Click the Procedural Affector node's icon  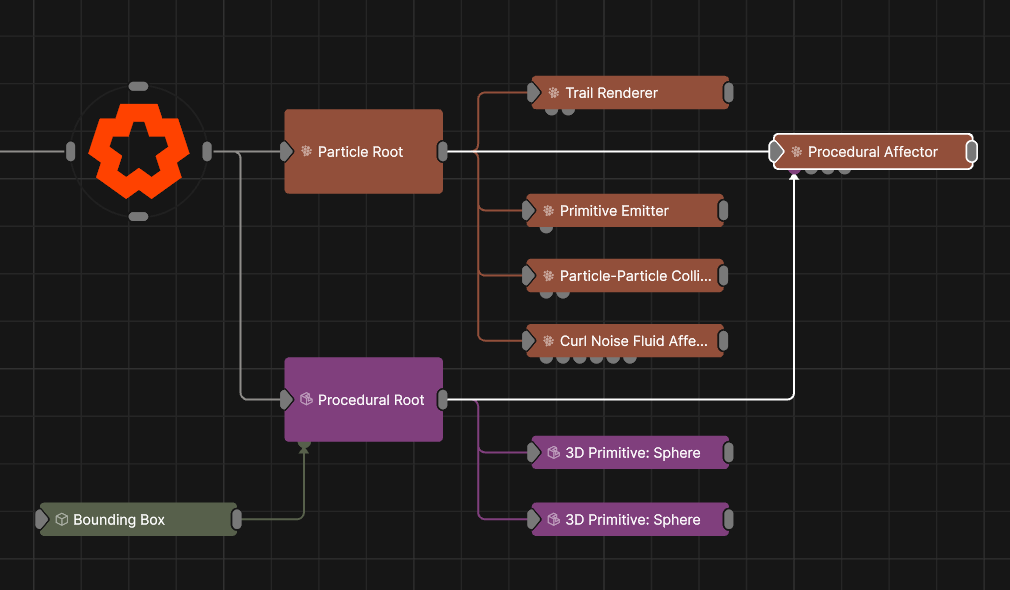(796, 152)
